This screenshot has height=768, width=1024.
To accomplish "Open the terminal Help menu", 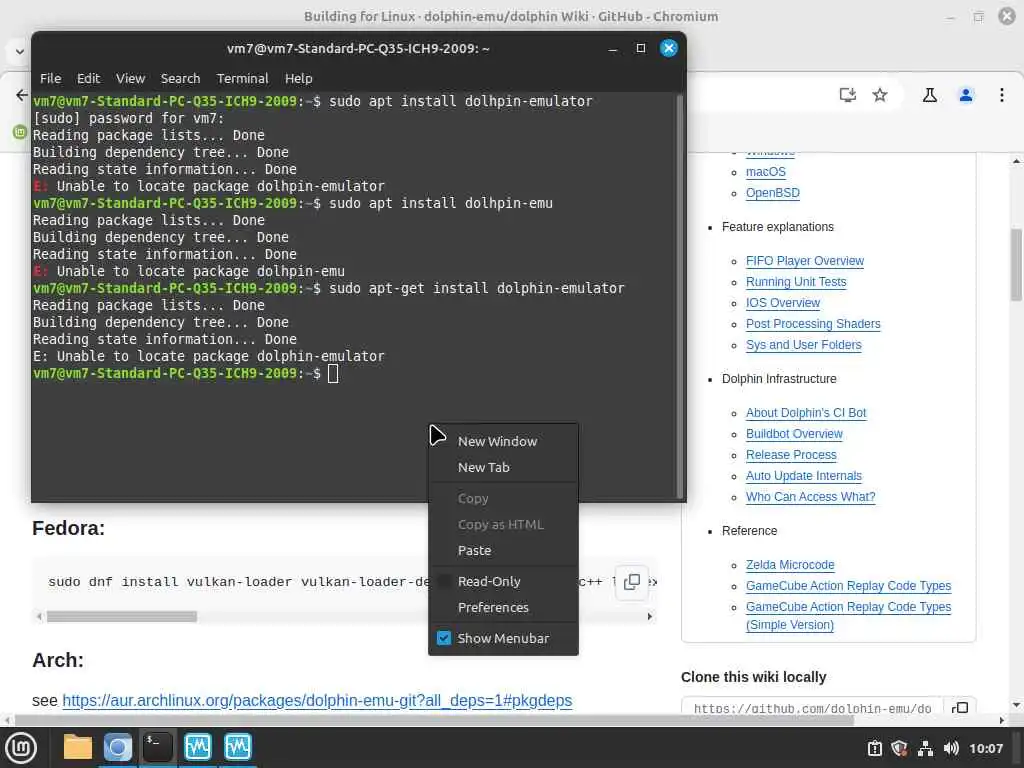I will click(298, 78).
